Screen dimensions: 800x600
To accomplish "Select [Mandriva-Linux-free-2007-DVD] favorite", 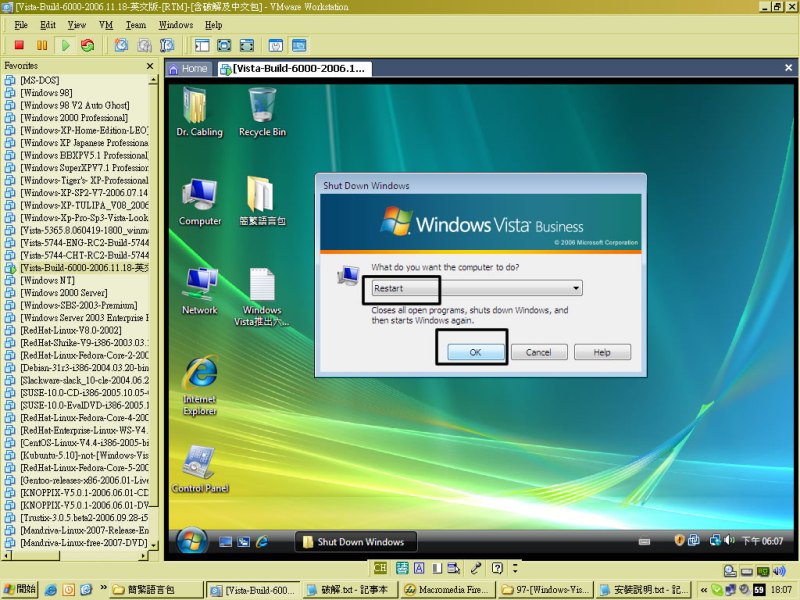I will pos(84,543).
